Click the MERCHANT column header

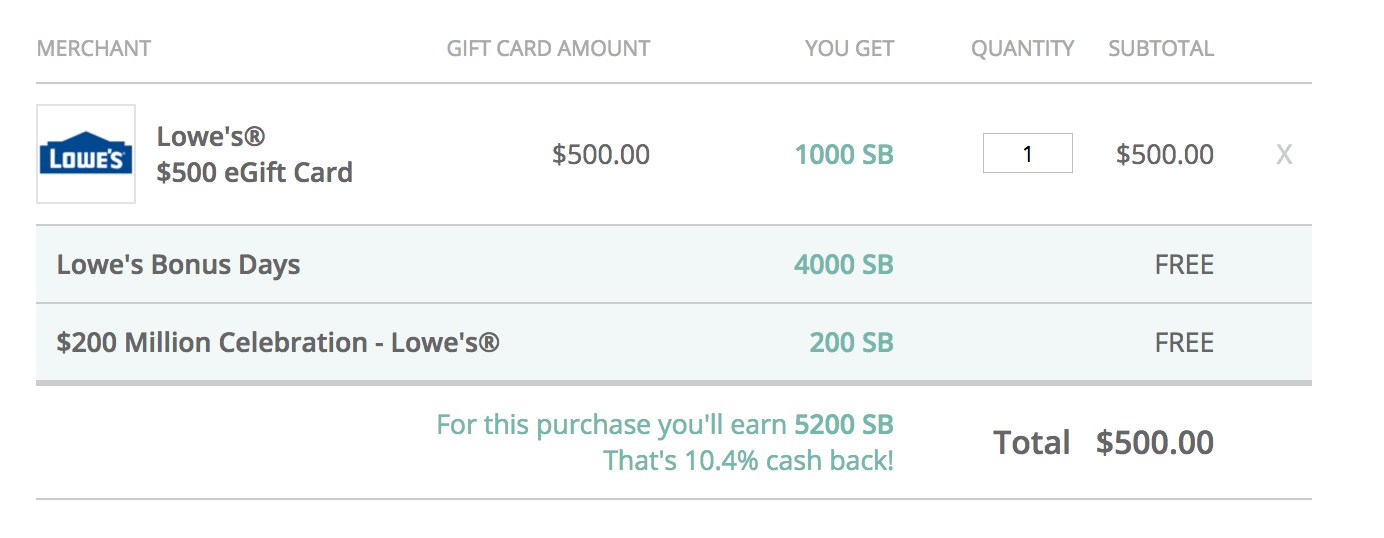(x=93, y=48)
